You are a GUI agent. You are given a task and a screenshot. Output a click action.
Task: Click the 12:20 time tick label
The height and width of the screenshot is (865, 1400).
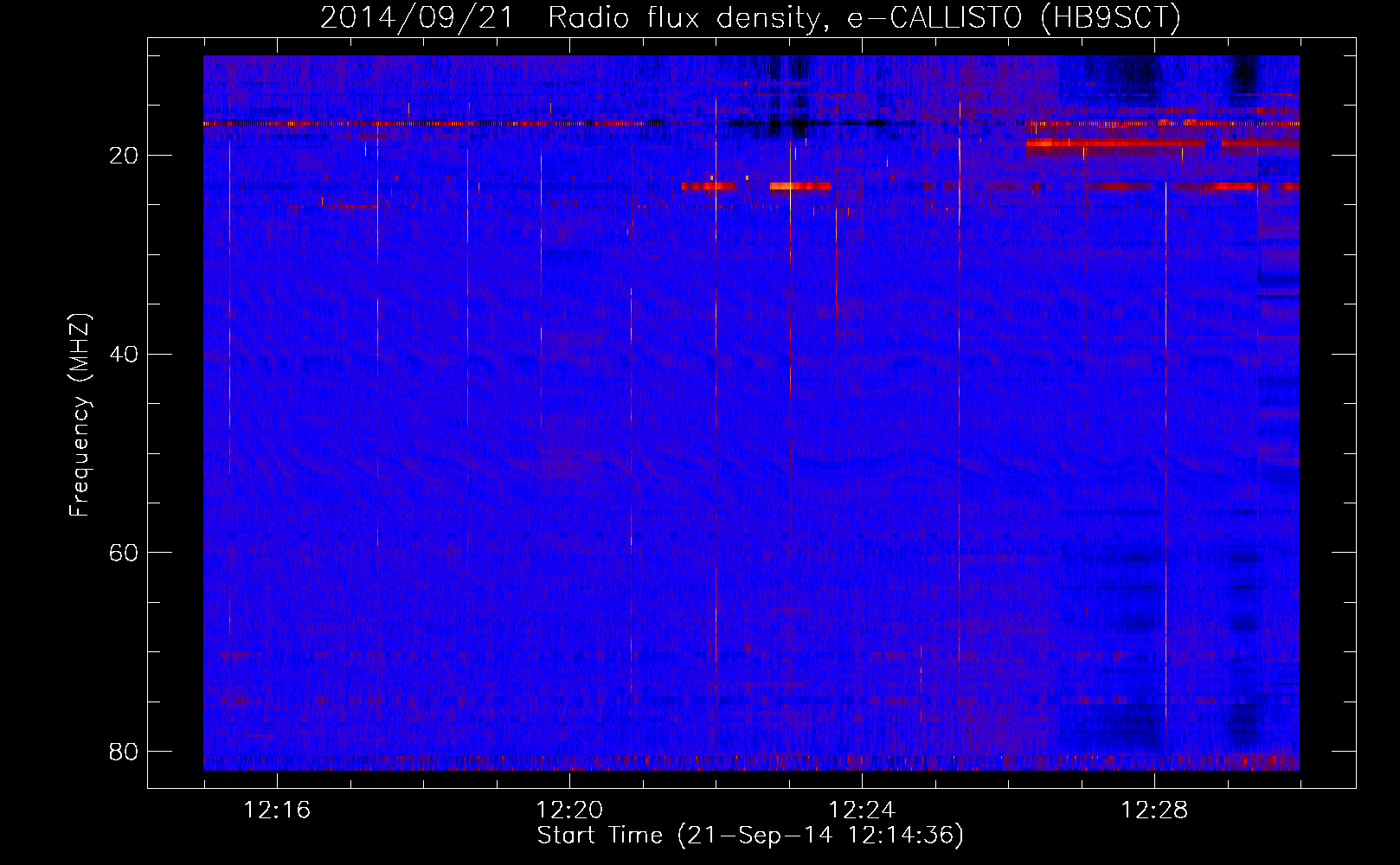click(x=569, y=810)
